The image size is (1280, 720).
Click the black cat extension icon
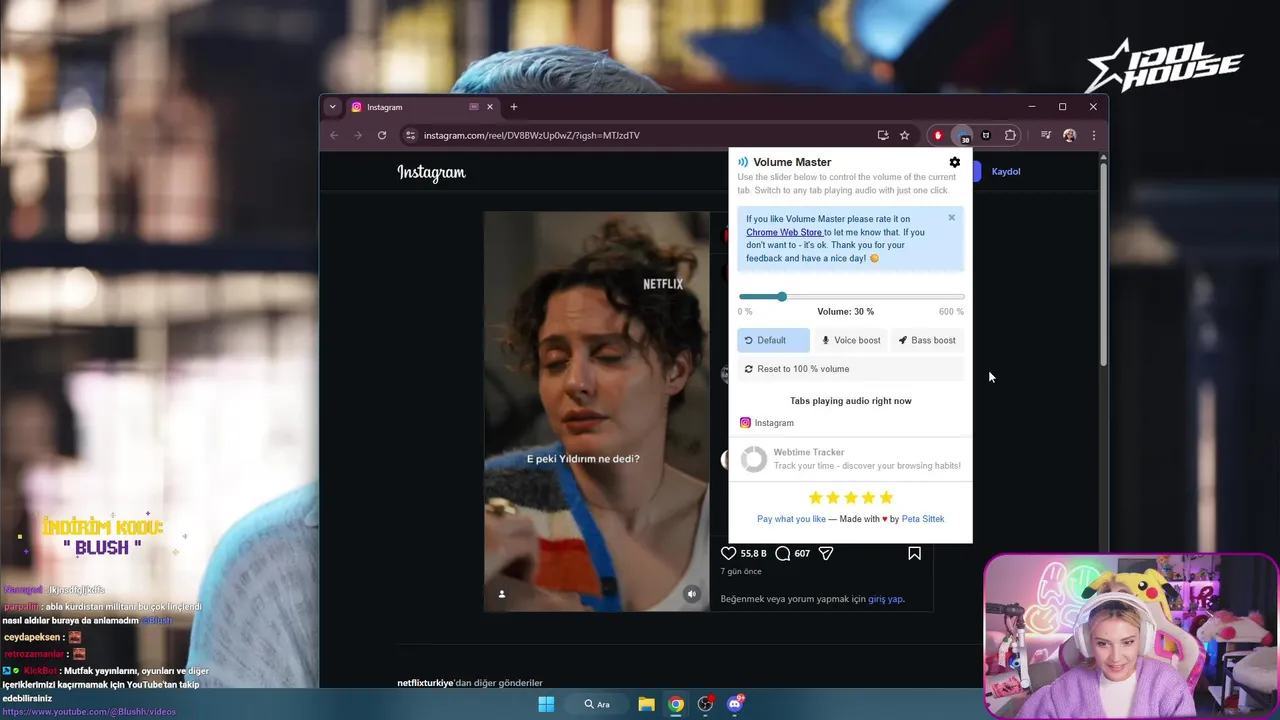[986, 135]
